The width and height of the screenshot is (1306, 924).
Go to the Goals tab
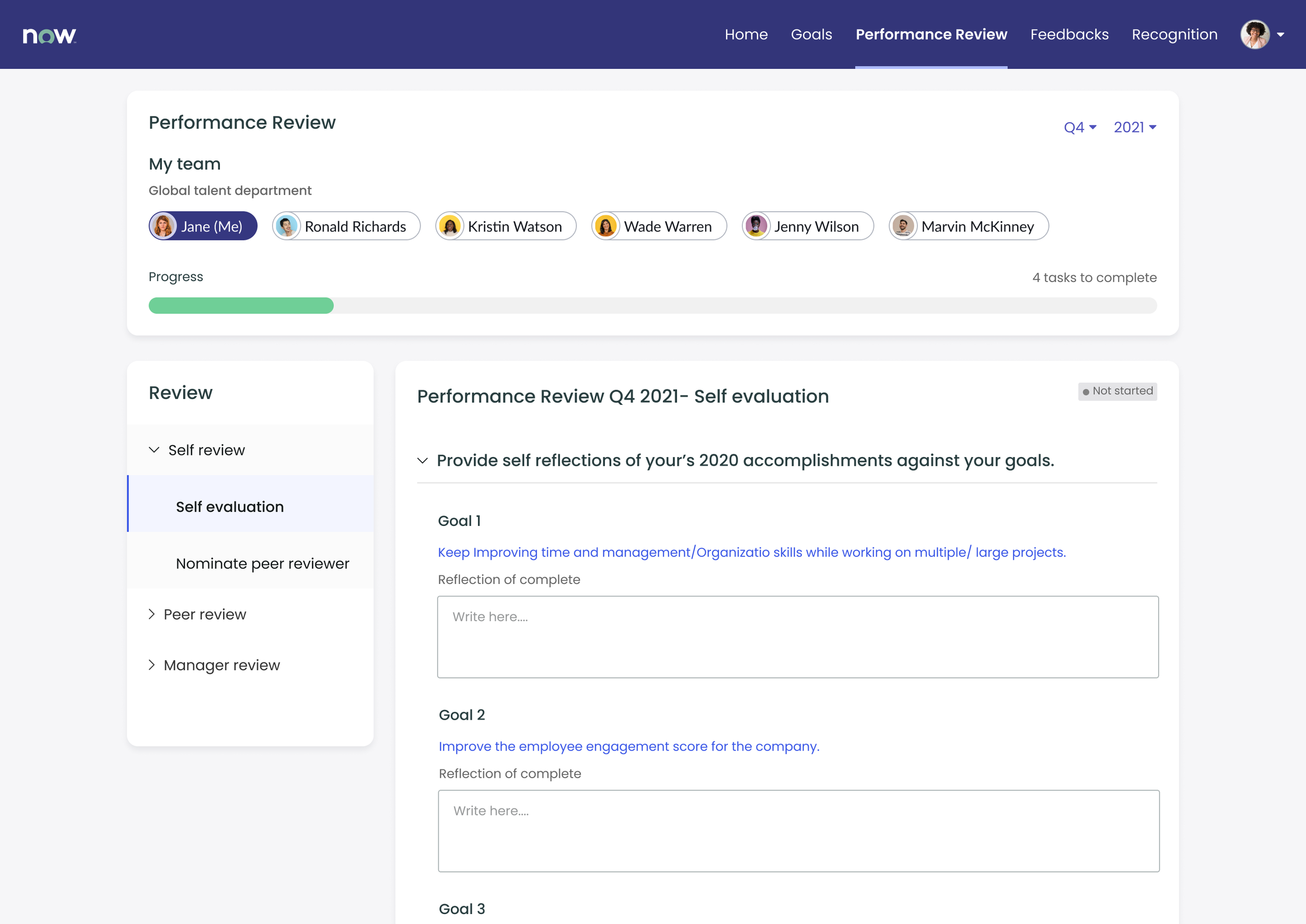(811, 34)
